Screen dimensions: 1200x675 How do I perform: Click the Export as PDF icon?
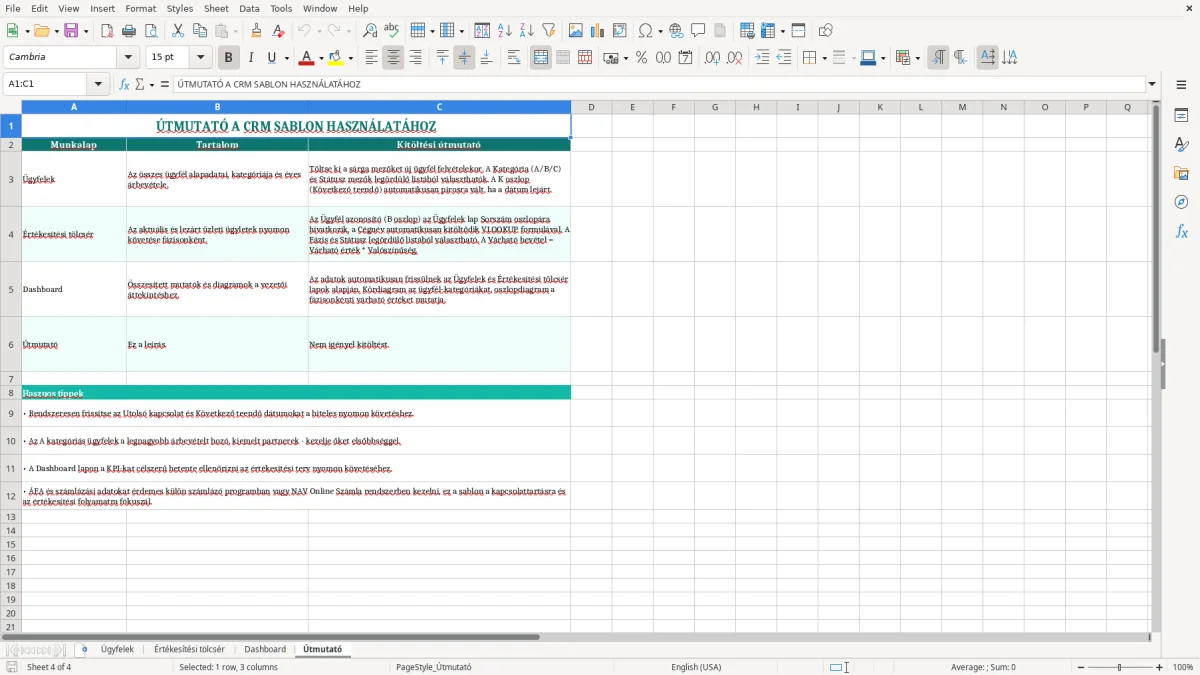(105, 31)
